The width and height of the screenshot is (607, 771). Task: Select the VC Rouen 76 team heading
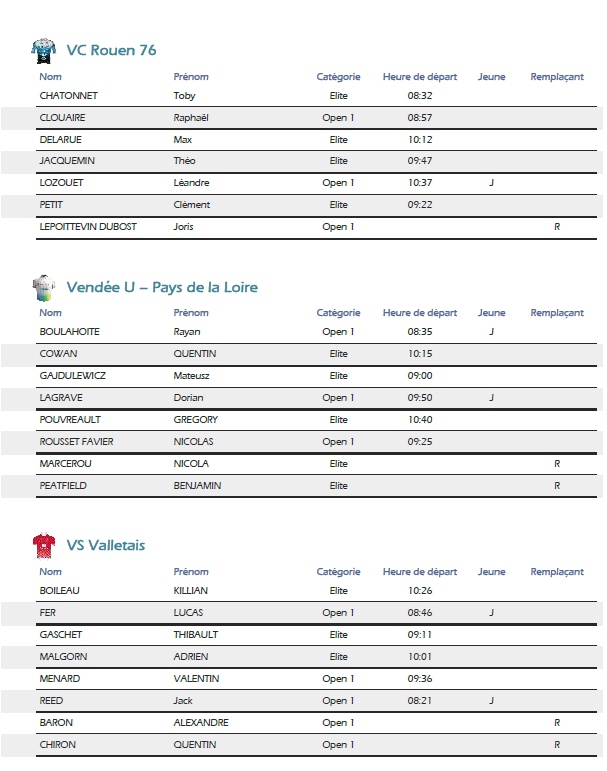(111, 50)
